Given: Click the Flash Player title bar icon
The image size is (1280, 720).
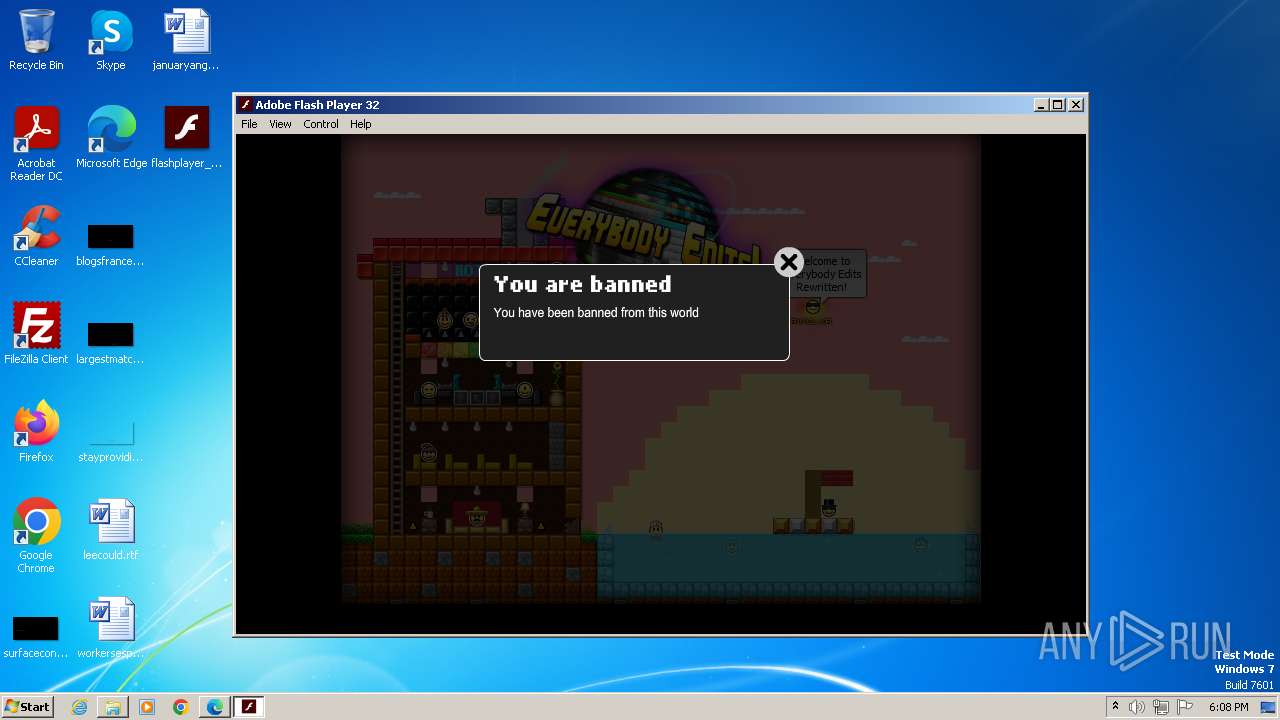Looking at the screenshot, I should coord(246,105).
